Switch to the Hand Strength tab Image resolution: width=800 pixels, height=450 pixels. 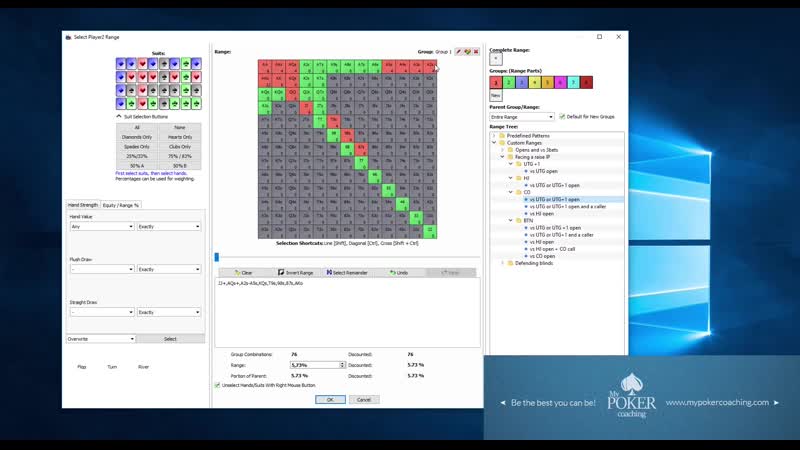point(83,205)
